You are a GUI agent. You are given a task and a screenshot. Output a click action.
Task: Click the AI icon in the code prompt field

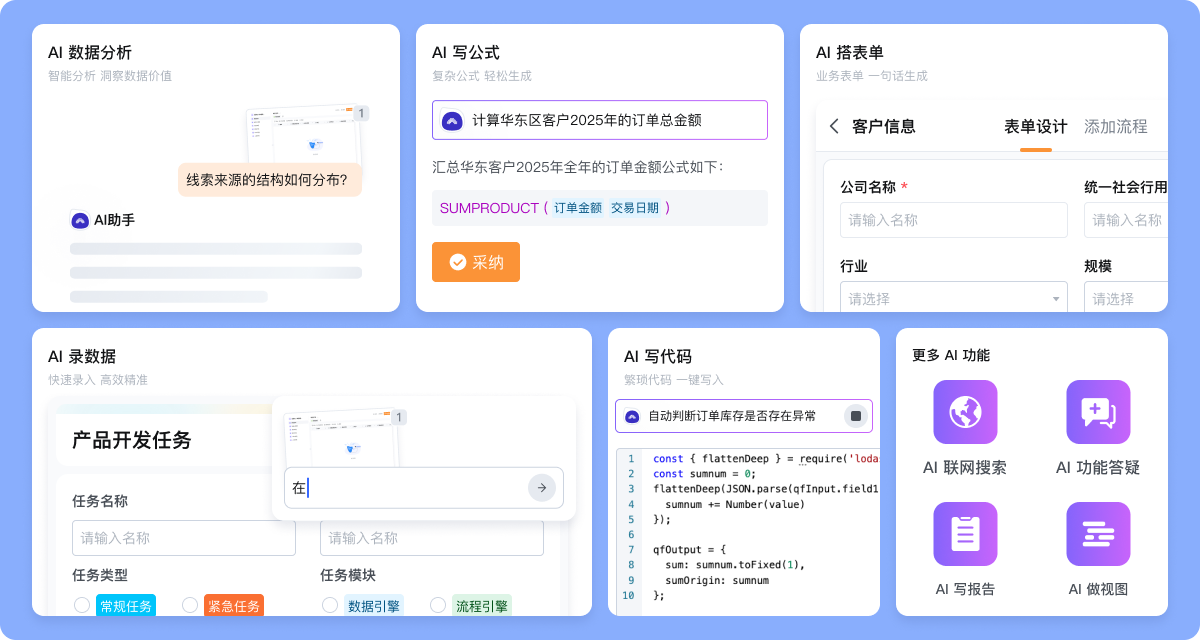tap(632, 415)
